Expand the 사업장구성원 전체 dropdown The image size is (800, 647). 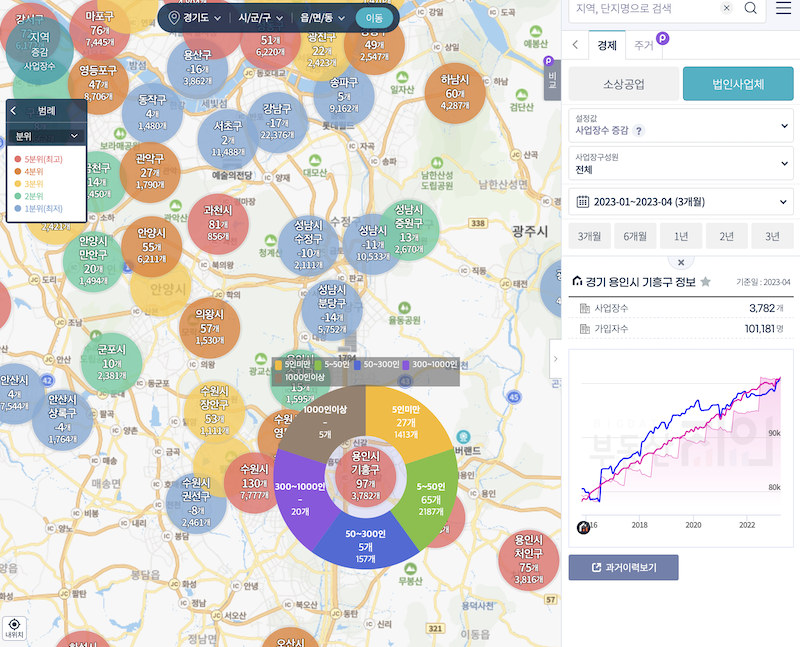(x=681, y=163)
